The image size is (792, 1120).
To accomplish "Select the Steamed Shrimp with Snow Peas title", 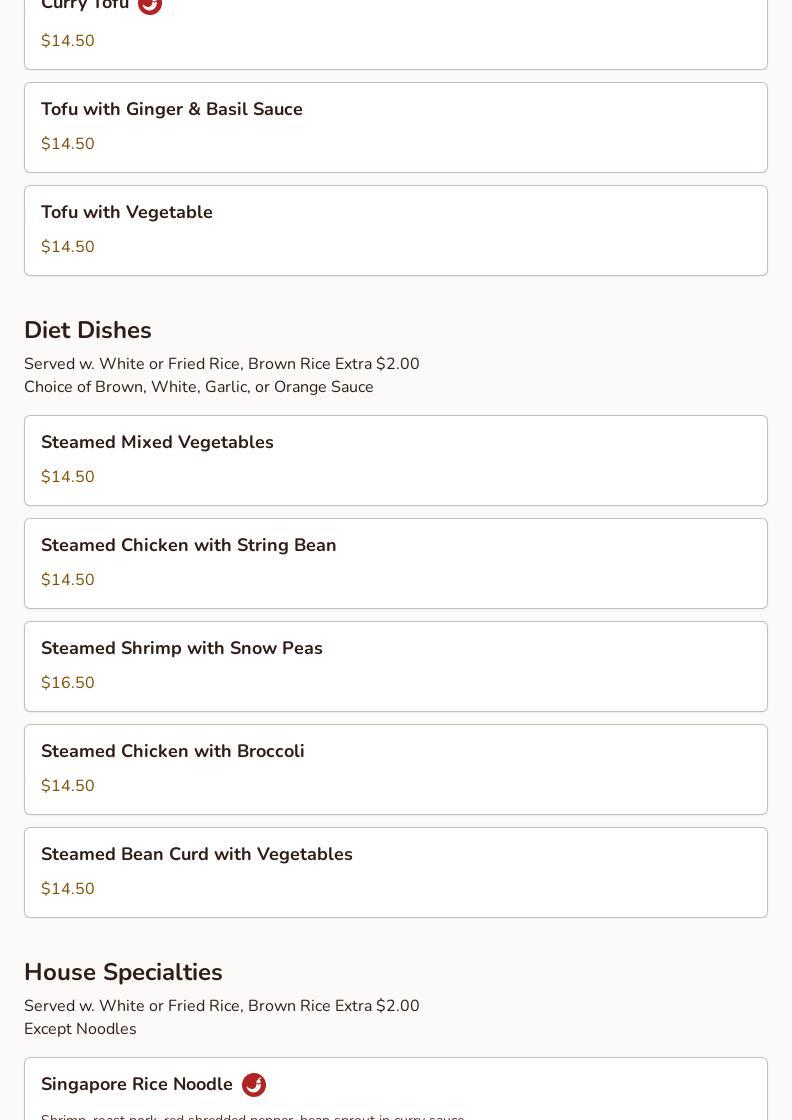I will (182, 649).
